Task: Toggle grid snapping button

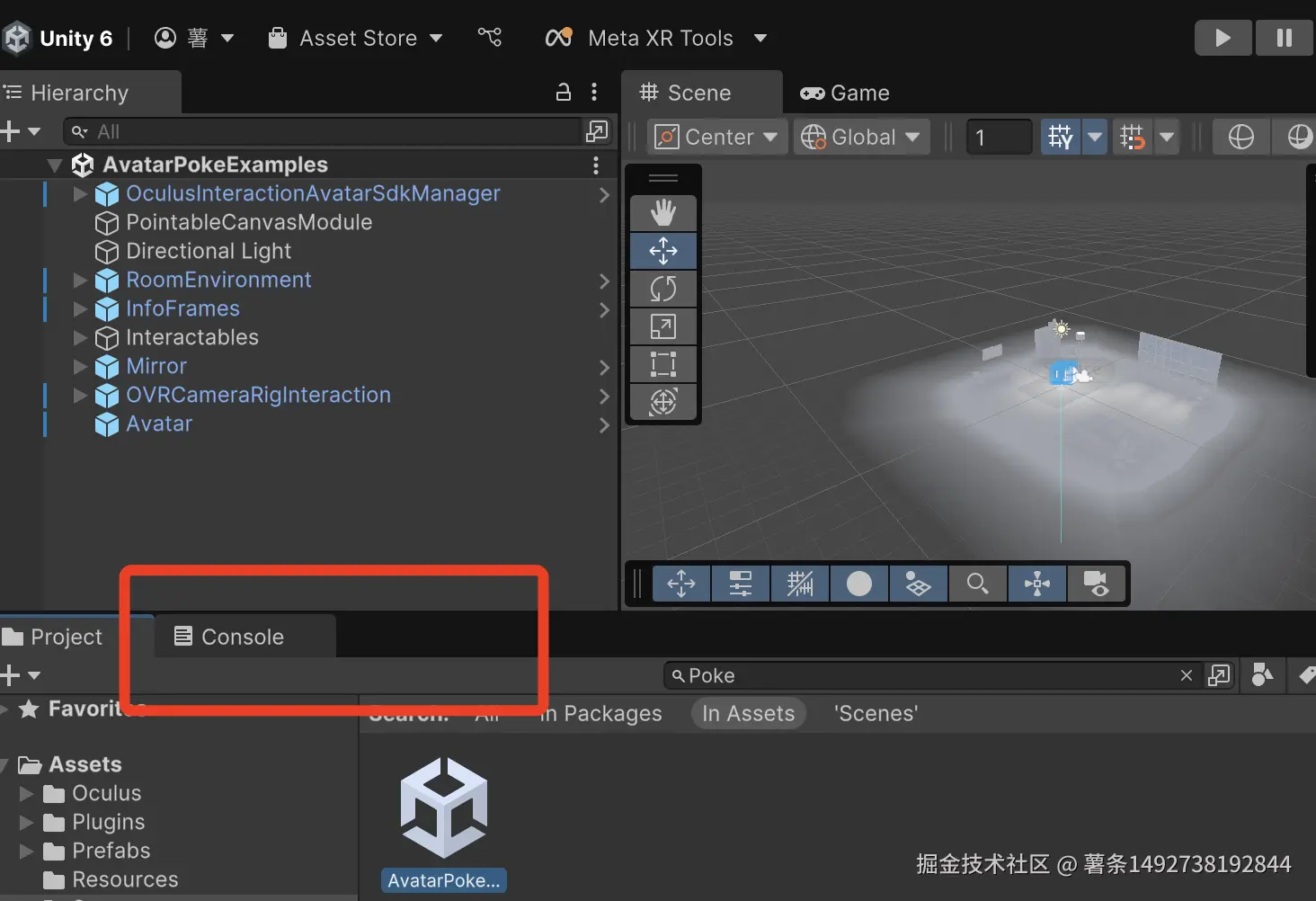Action: pyautogui.click(x=1061, y=137)
